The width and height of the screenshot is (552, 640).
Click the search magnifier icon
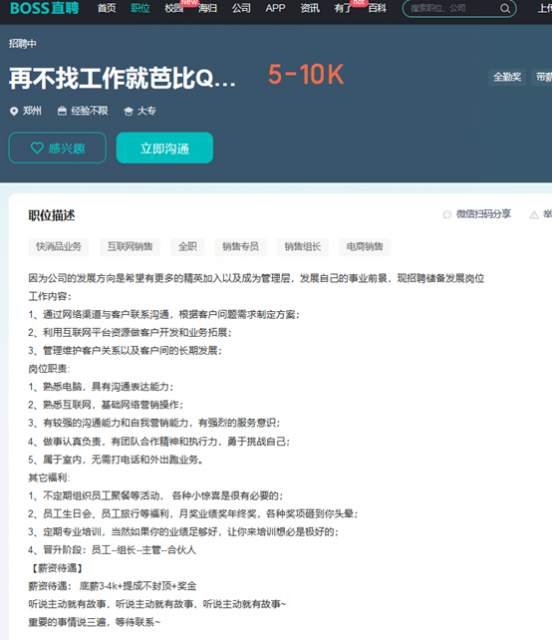505,8
